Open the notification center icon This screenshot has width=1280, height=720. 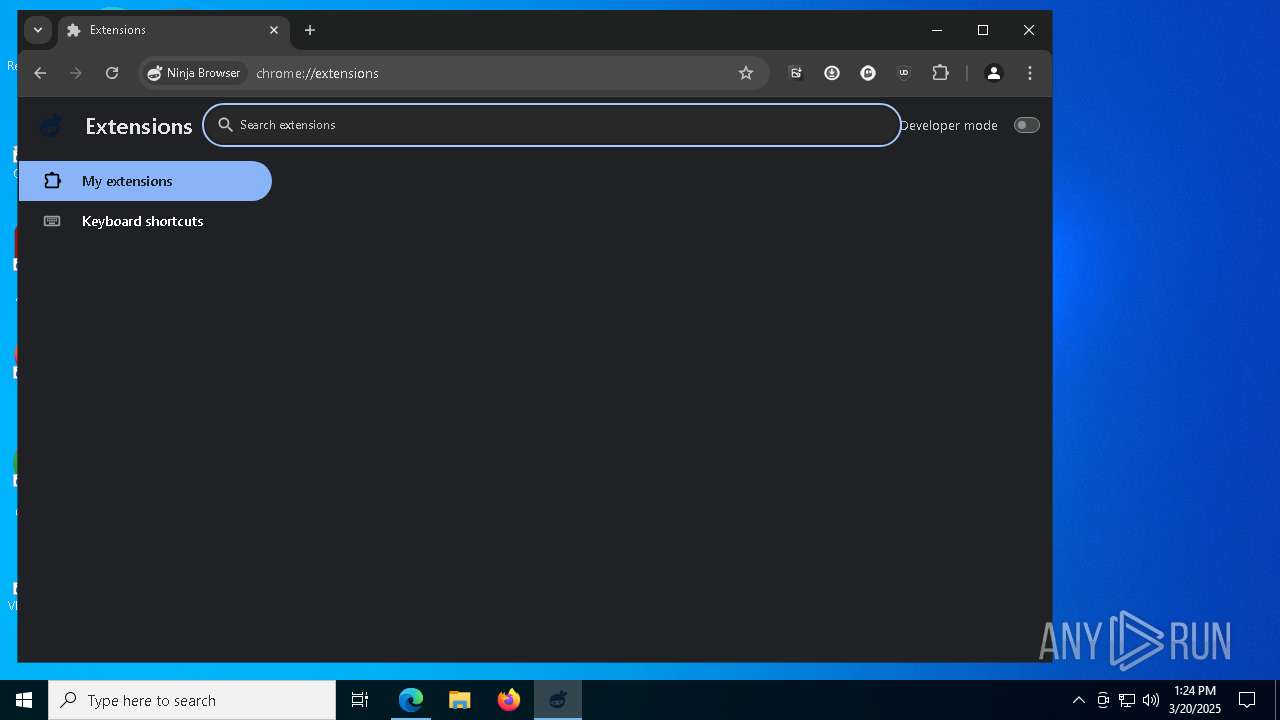coord(1247,700)
